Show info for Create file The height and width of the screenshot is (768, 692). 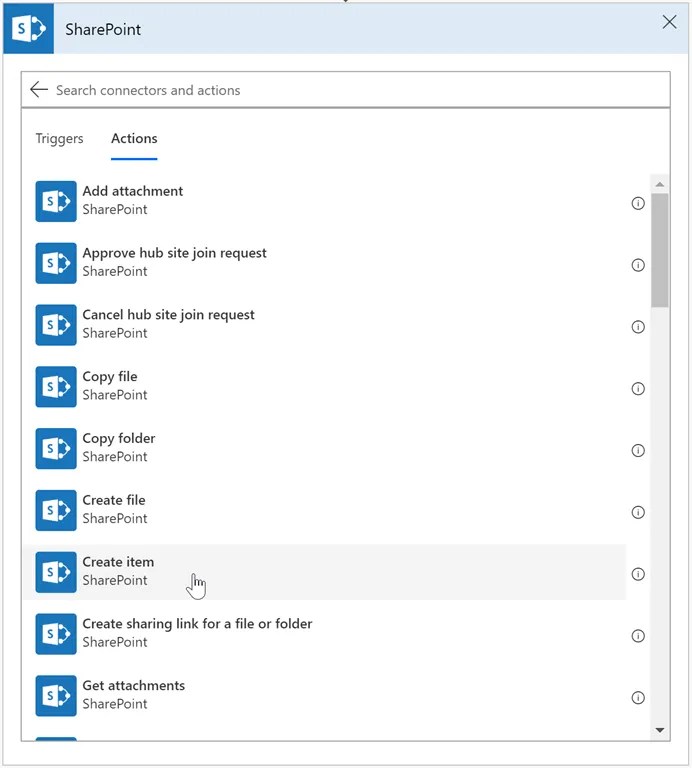(x=638, y=512)
